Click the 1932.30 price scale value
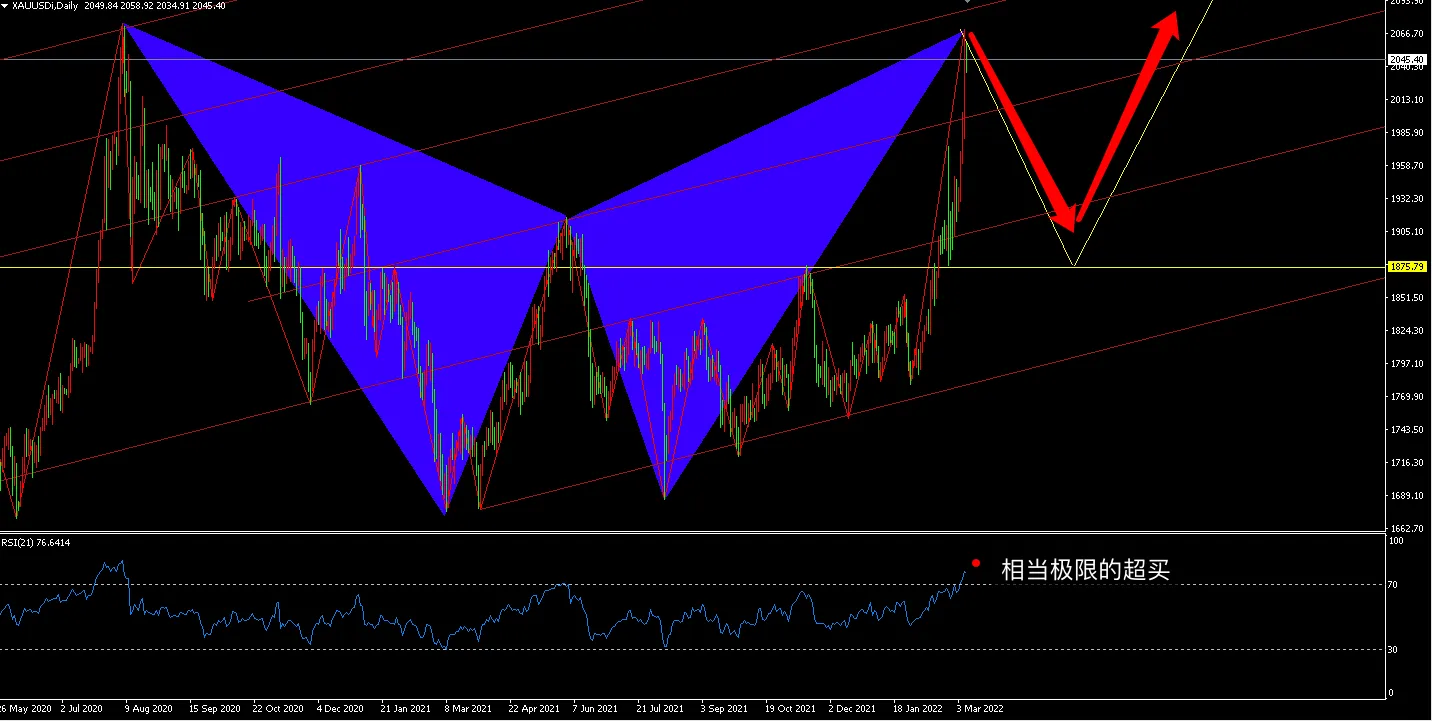Viewport: 1432px width, 722px height. [x=1406, y=199]
